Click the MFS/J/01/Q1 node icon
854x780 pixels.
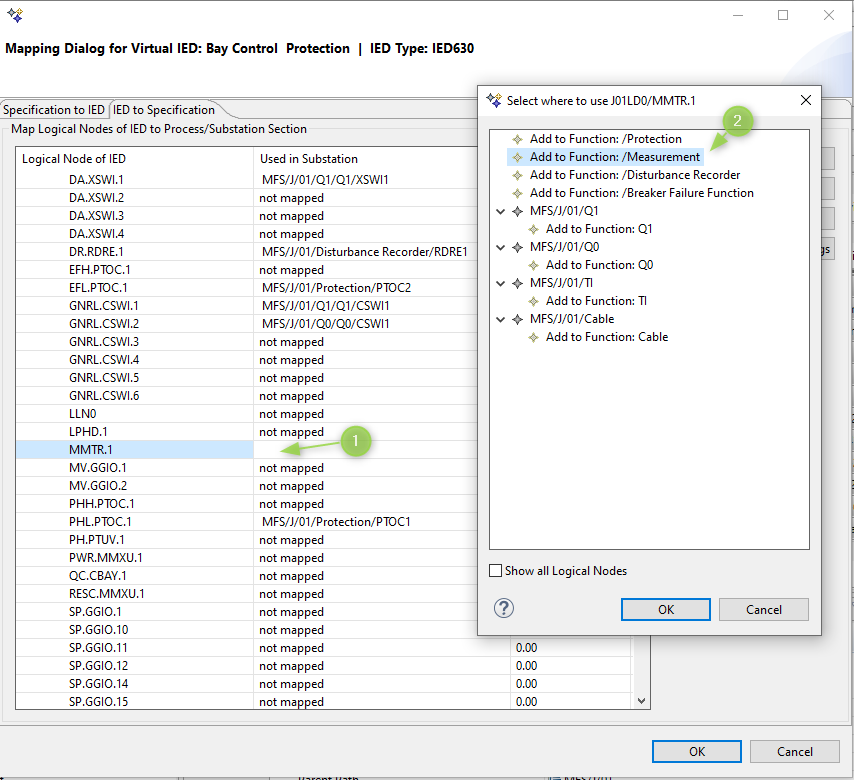[x=517, y=211]
